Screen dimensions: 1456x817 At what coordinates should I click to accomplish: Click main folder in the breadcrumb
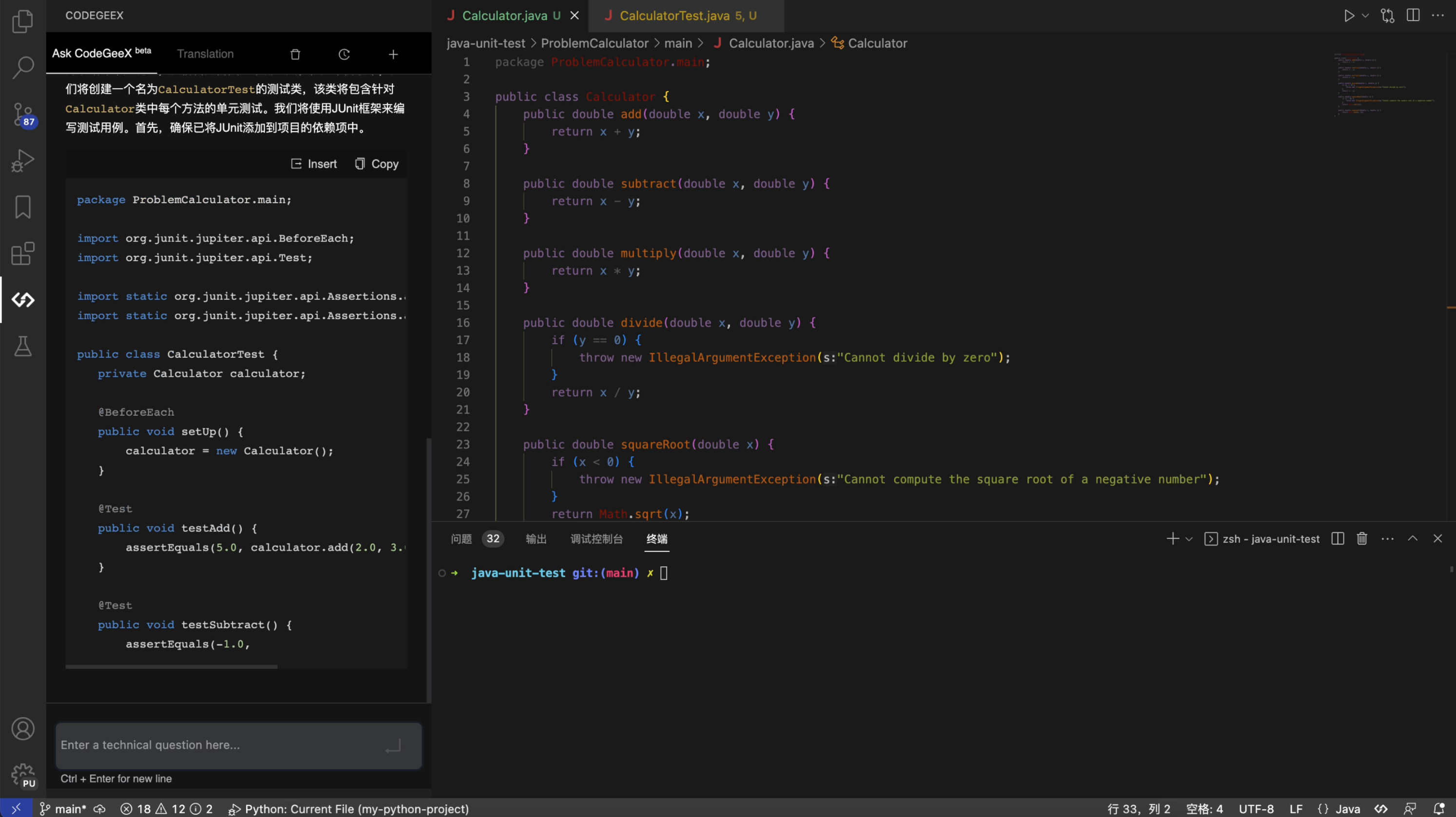click(678, 43)
